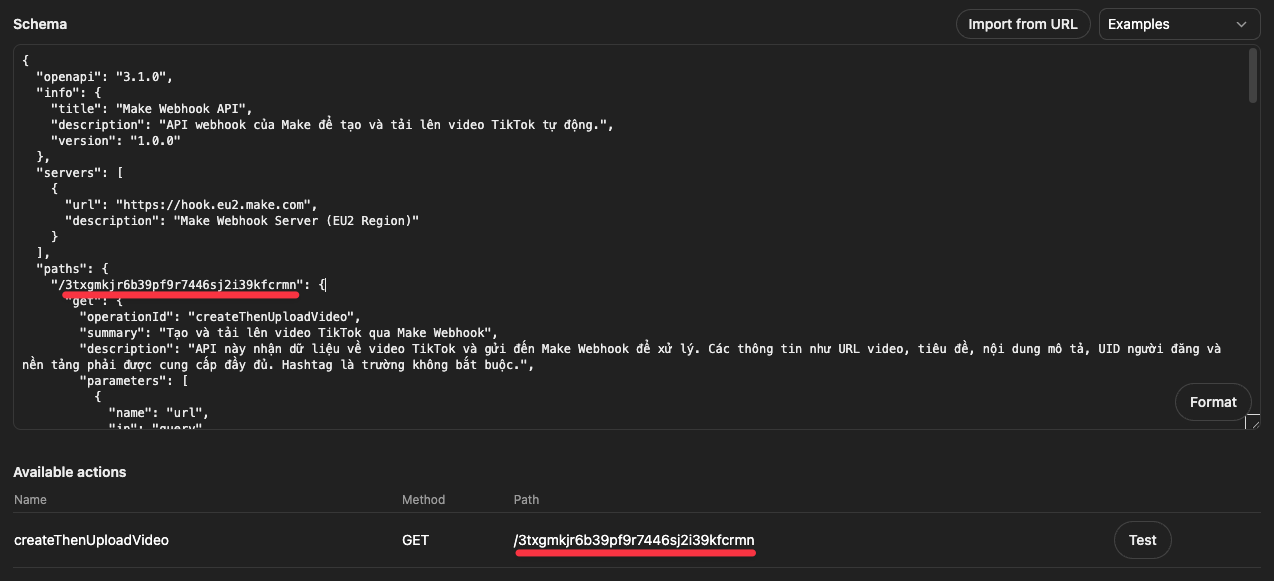Click the Import from URL button

click(x=1022, y=24)
